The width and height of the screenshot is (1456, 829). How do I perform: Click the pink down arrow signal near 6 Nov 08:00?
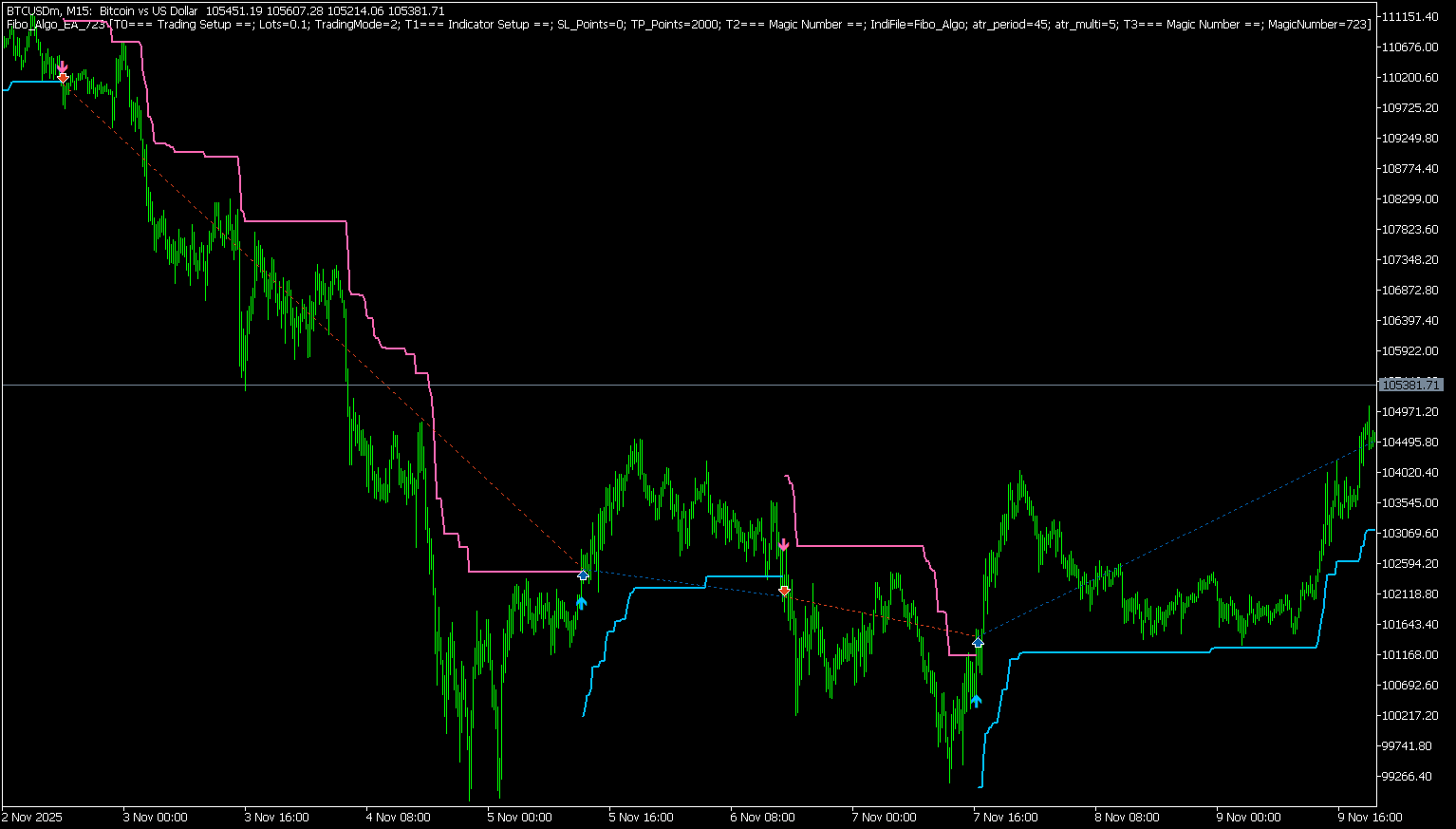784,545
